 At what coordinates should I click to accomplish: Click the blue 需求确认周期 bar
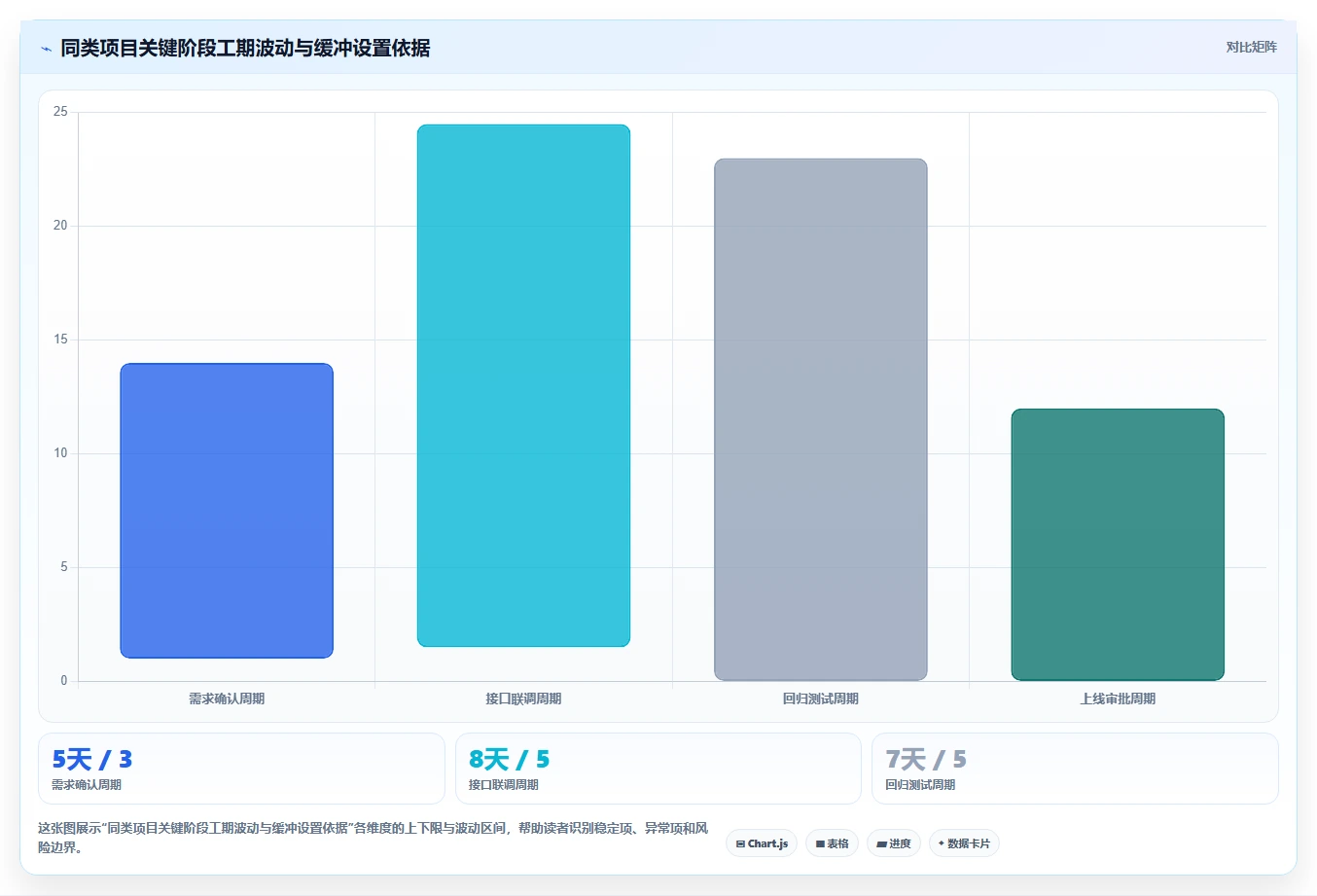[227, 511]
